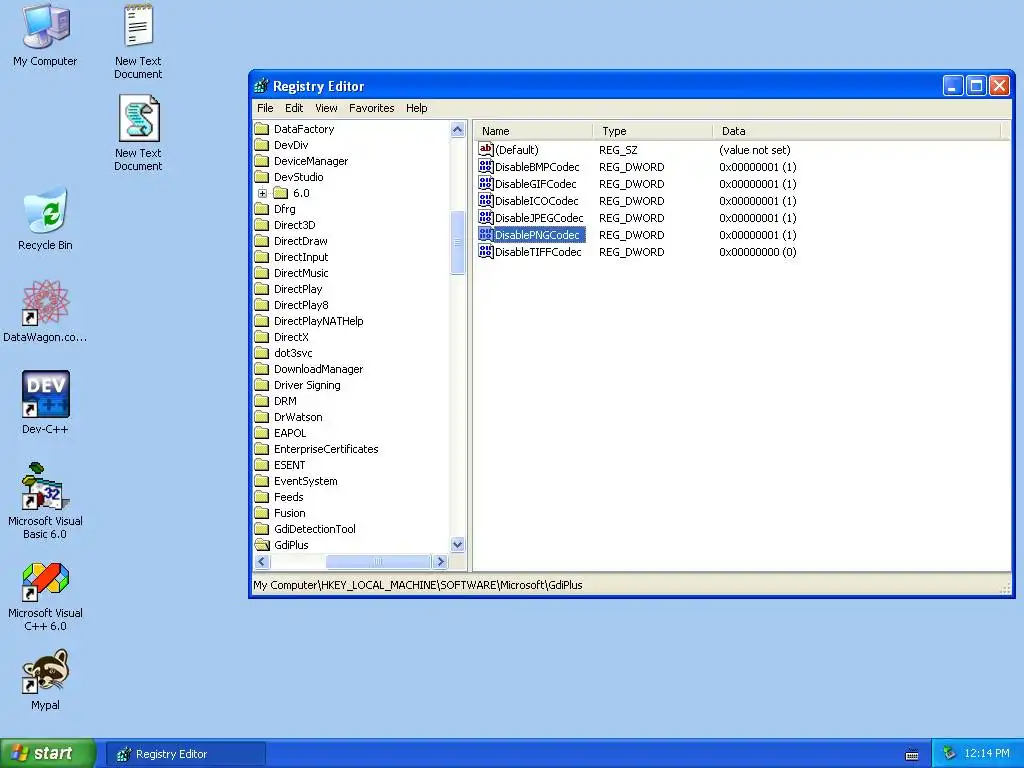Click the tree horizontal scroll right arrow
The height and width of the screenshot is (768, 1024).
coord(440,561)
